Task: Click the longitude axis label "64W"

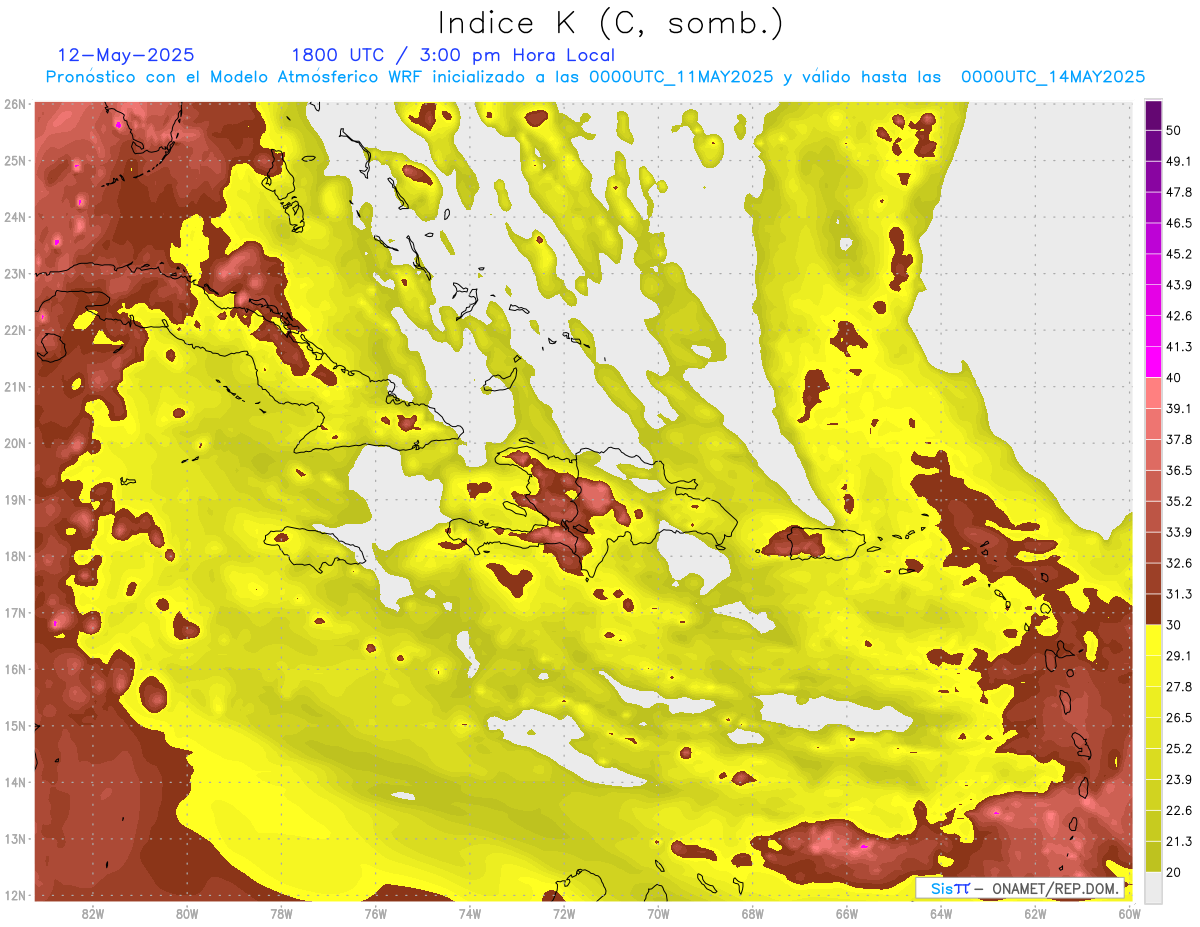Action: click(940, 913)
